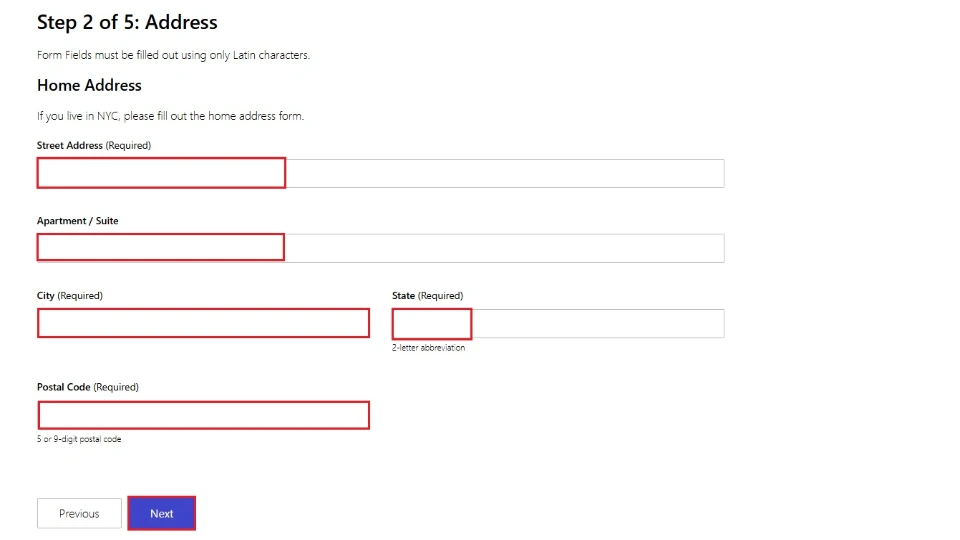The image size is (960, 540).
Task: Click the "Home Address" section heading
Action: [x=89, y=86]
